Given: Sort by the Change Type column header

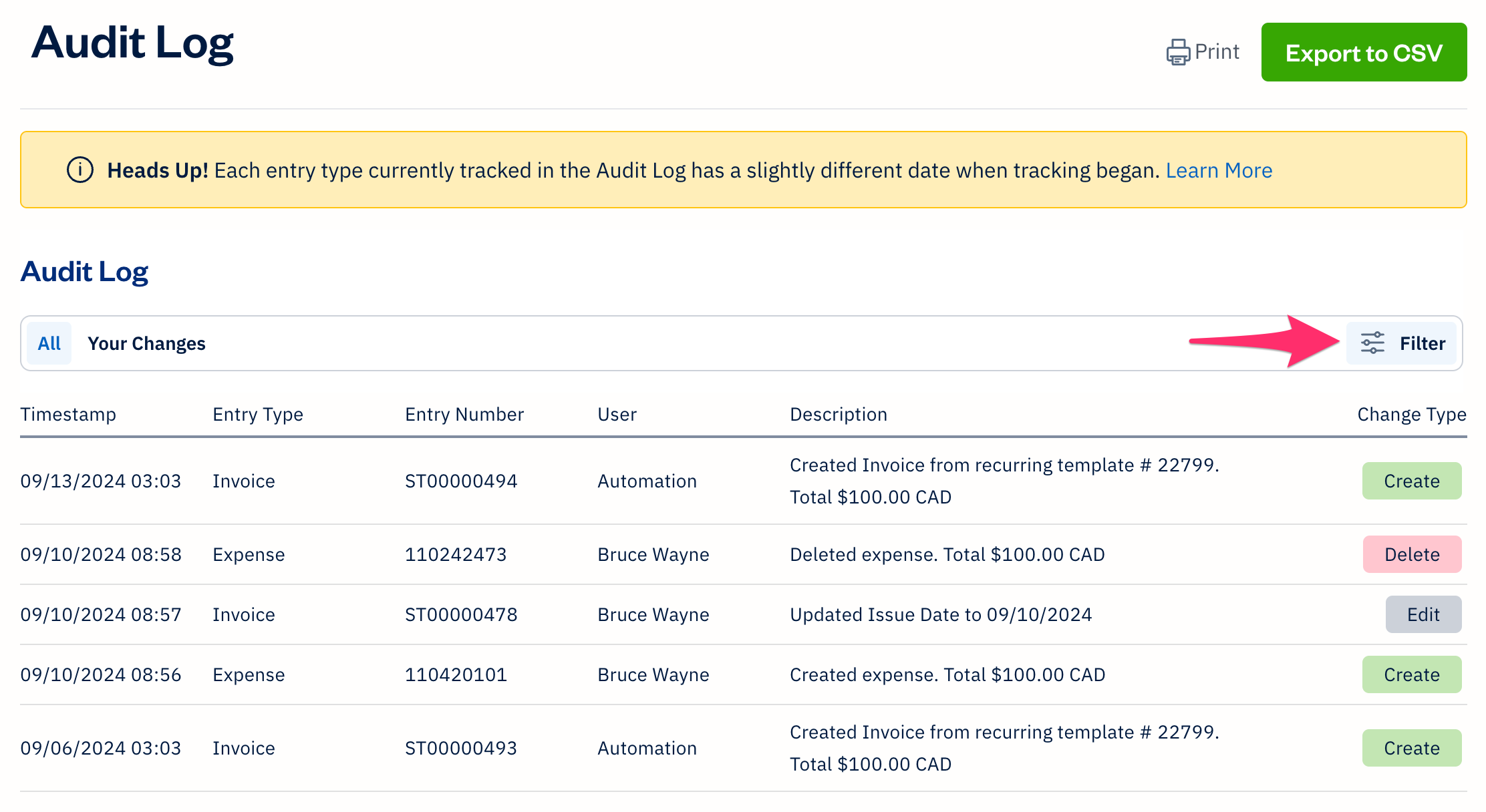Looking at the screenshot, I should (1411, 414).
